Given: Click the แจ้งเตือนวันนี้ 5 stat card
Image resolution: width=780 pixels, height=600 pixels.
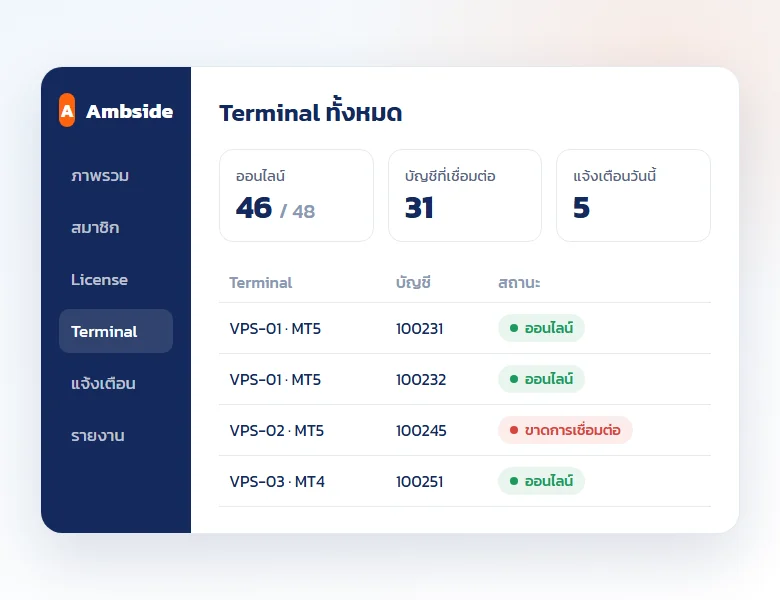Looking at the screenshot, I should (633, 196).
